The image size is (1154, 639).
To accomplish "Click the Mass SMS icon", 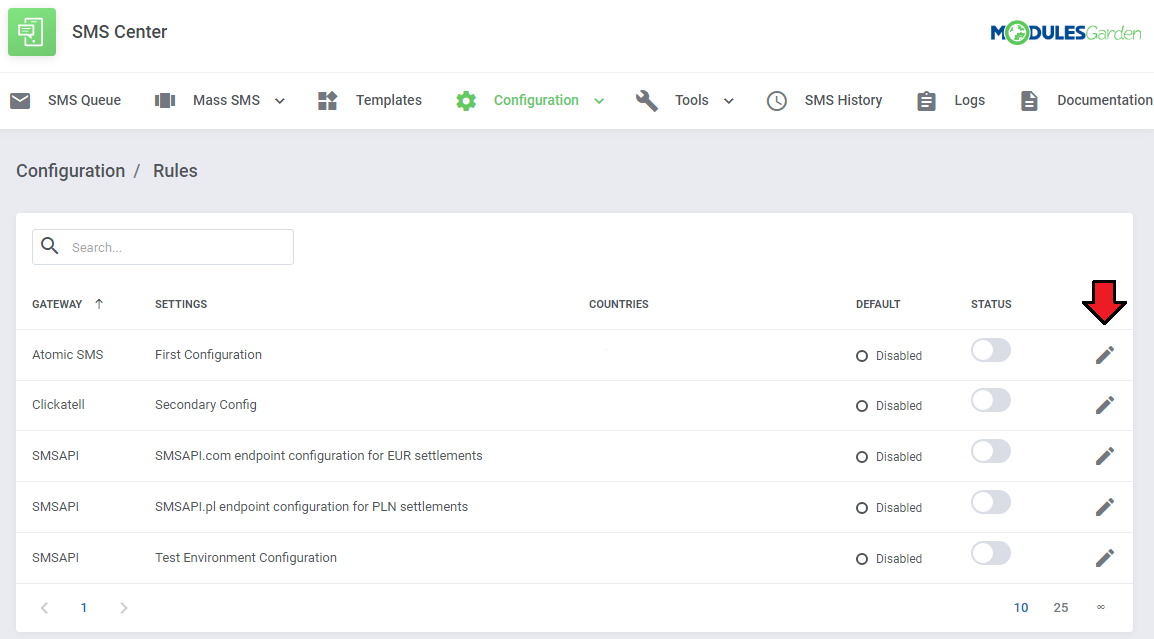I will (x=165, y=100).
